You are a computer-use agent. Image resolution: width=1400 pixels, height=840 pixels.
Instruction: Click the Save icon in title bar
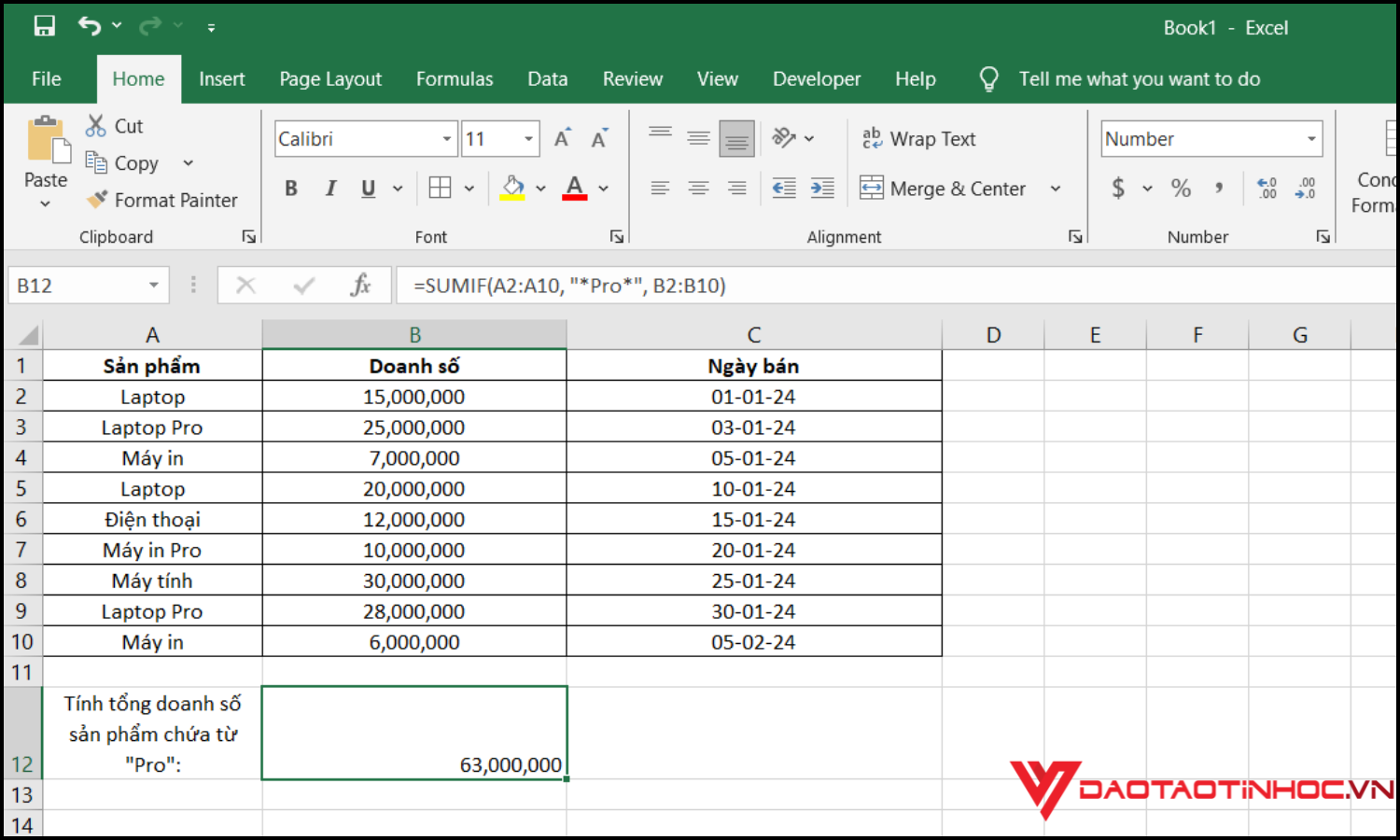[44, 26]
